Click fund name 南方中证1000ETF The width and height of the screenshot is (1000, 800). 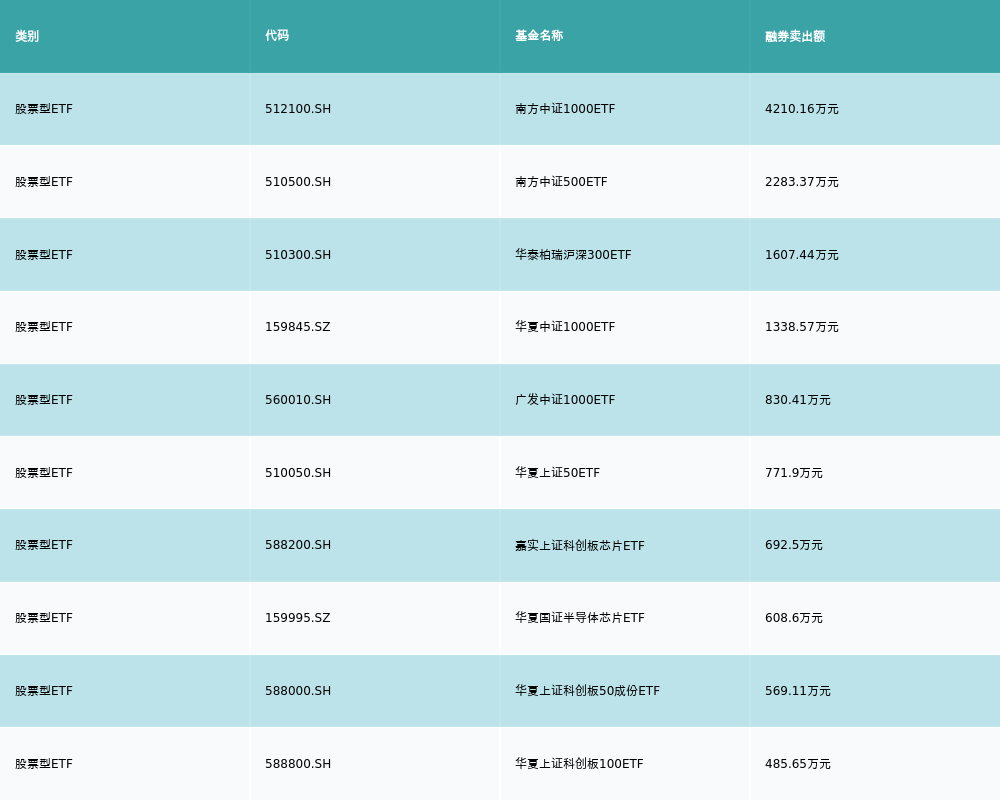point(565,109)
